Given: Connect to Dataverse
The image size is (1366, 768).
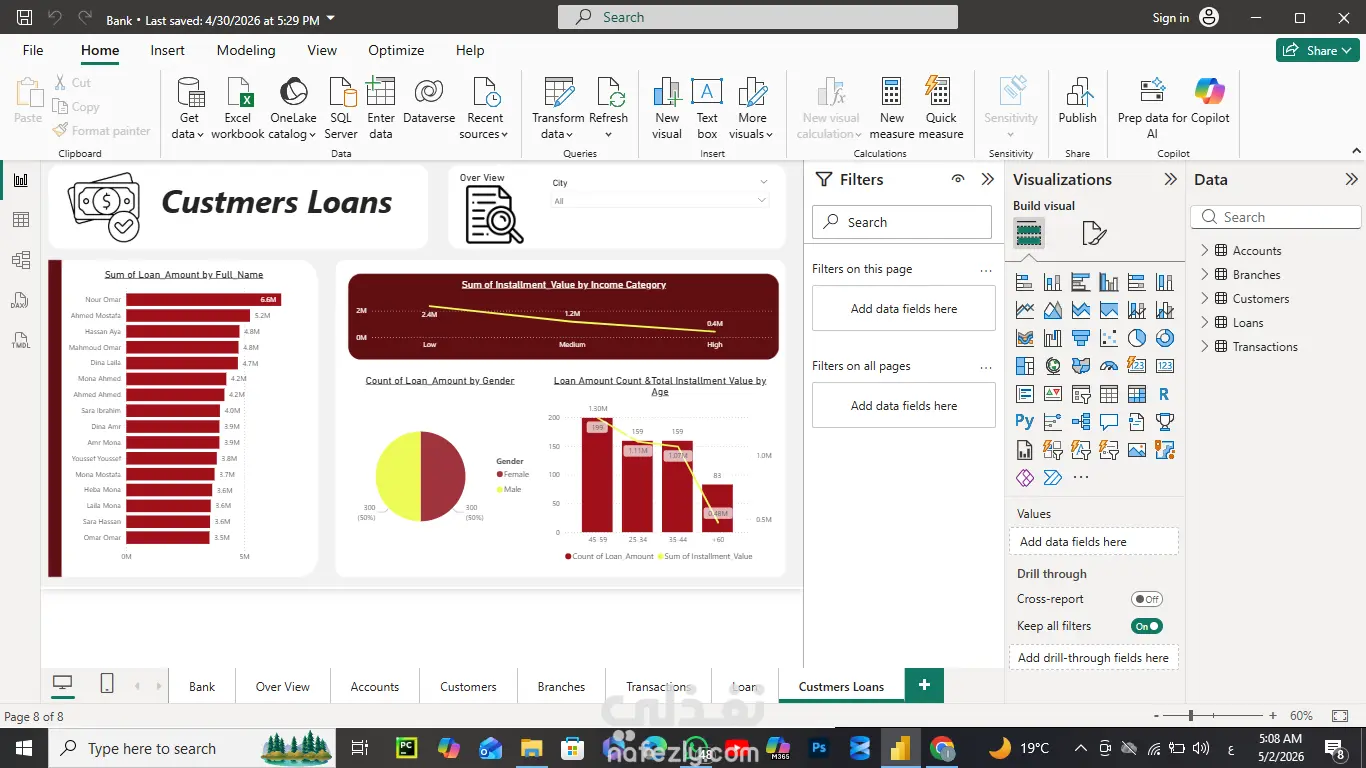Looking at the screenshot, I should pyautogui.click(x=429, y=100).
